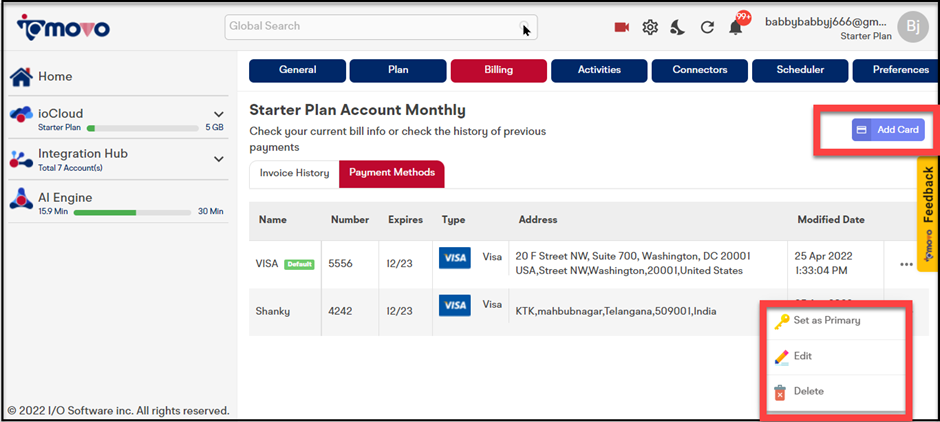Screen dimensions: 940x422
Task: Click the AI Engine icon
Action: (21, 198)
